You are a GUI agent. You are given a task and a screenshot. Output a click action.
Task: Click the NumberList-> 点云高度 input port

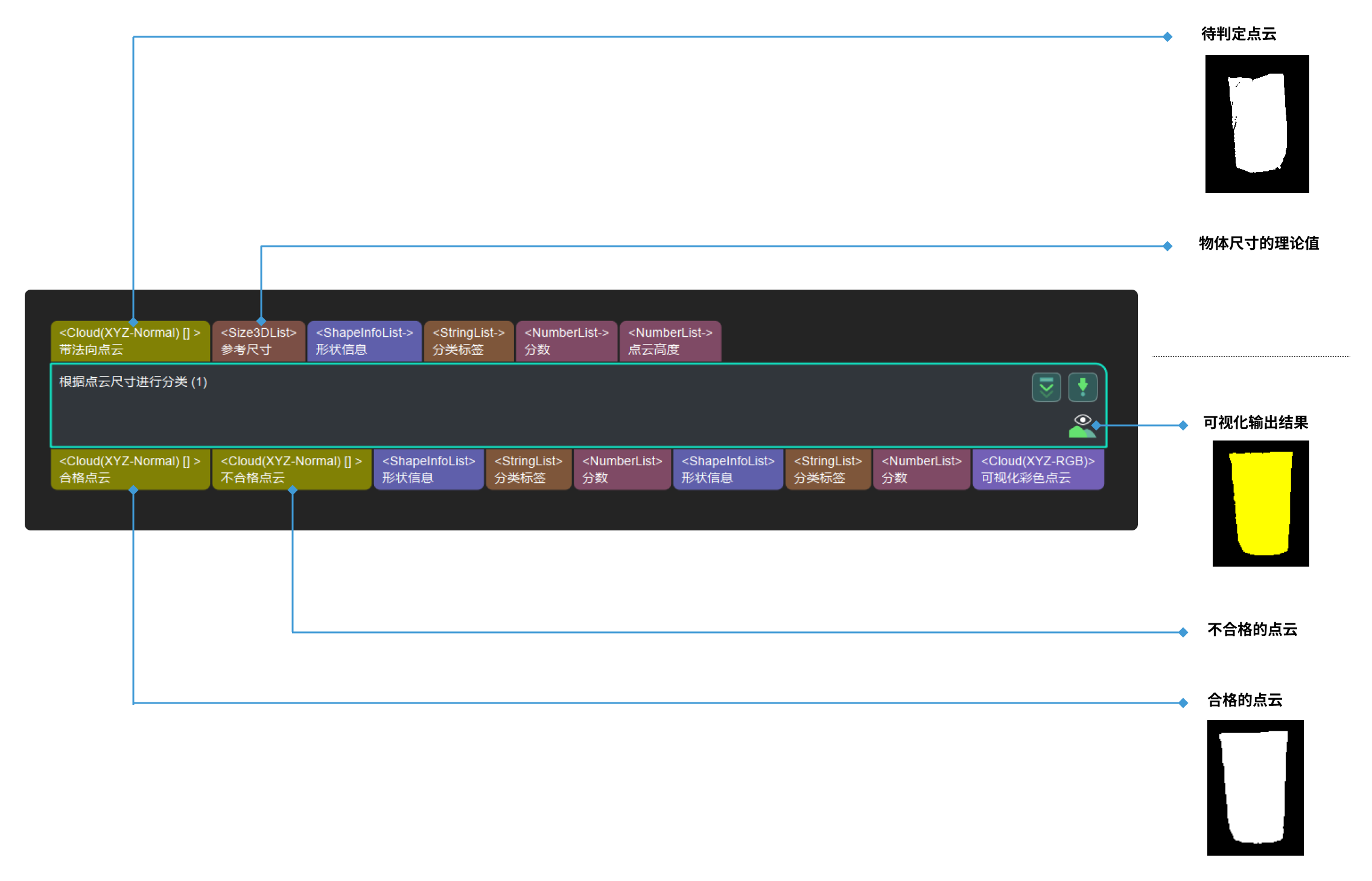click(670, 341)
